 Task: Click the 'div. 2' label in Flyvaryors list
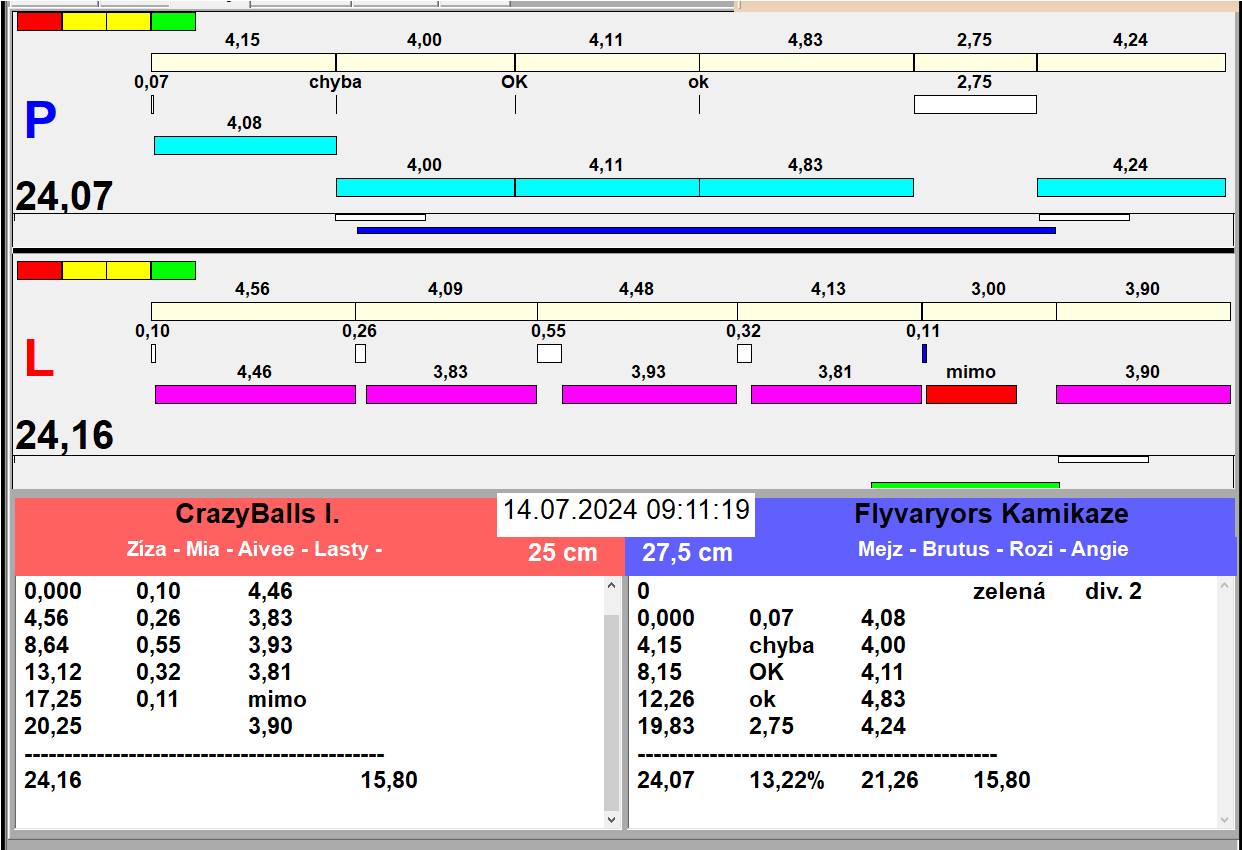(1113, 591)
